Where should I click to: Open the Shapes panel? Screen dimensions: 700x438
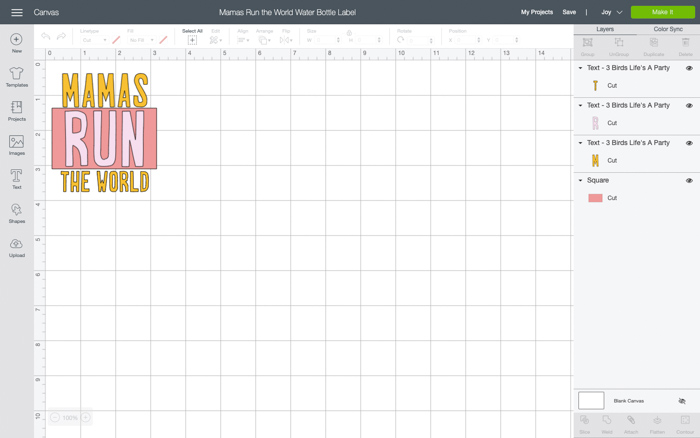click(17, 213)
